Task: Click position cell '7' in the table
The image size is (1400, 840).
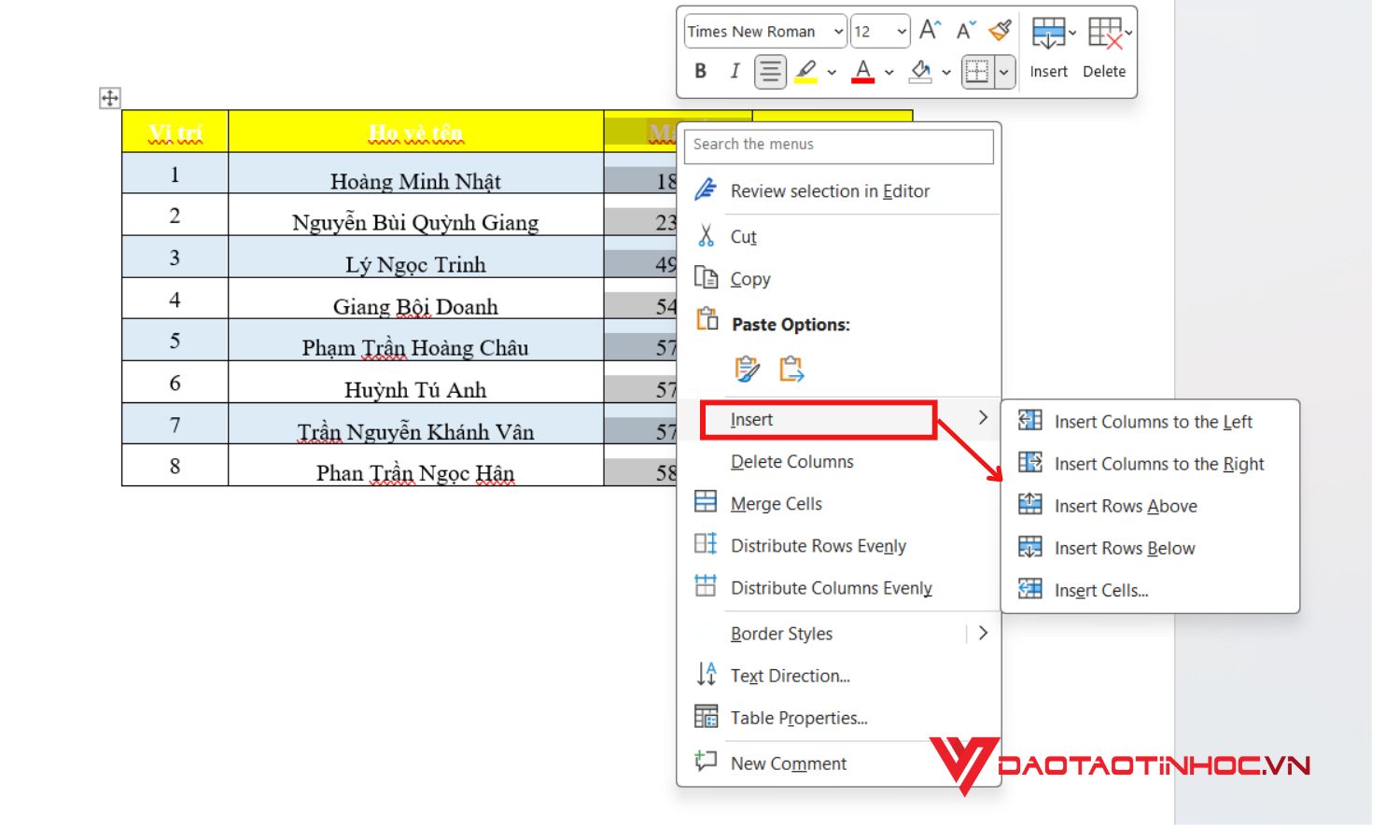Action: pyautogui.click(x=175, y=425)
